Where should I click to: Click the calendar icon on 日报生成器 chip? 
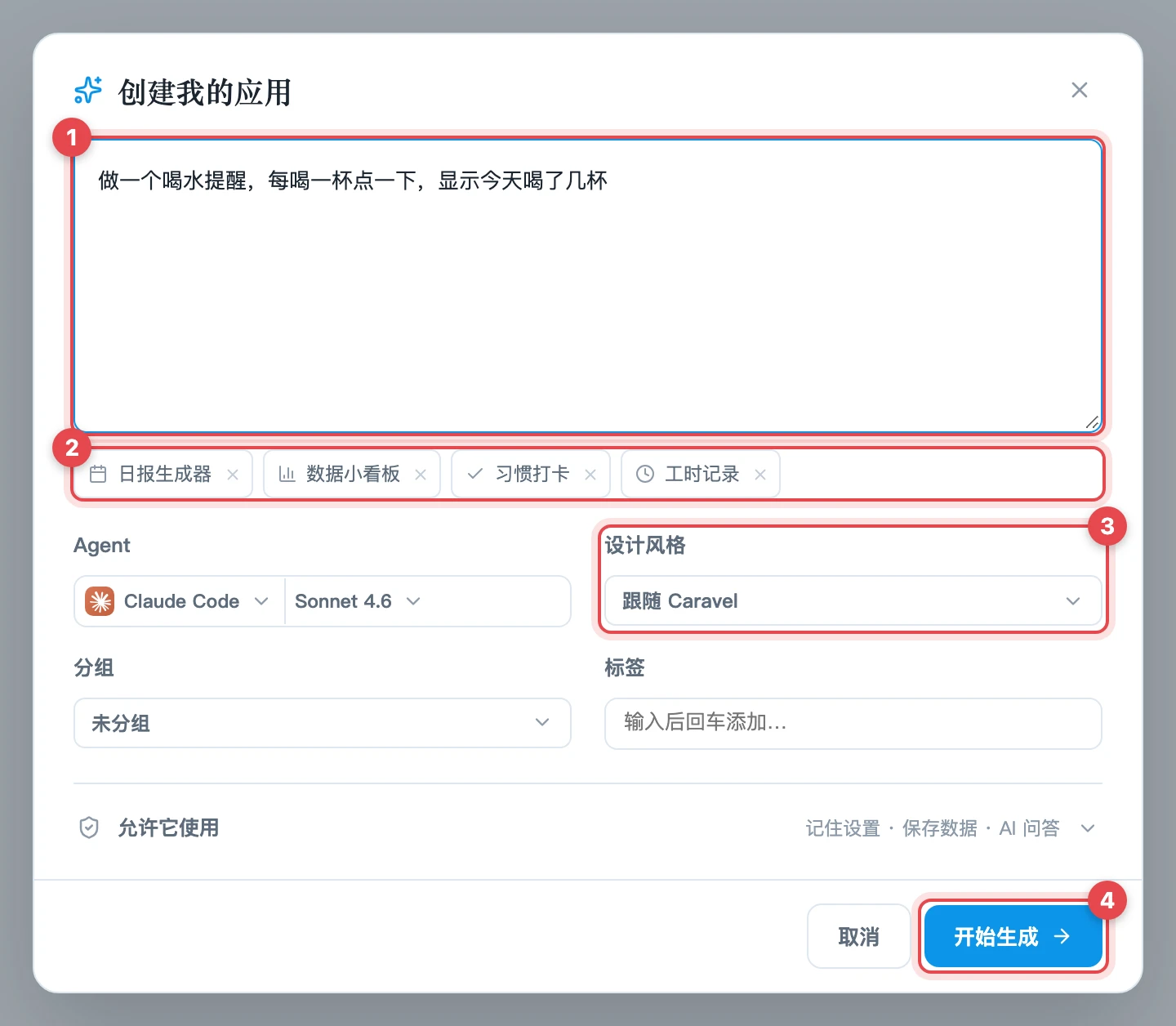point(98,474)
